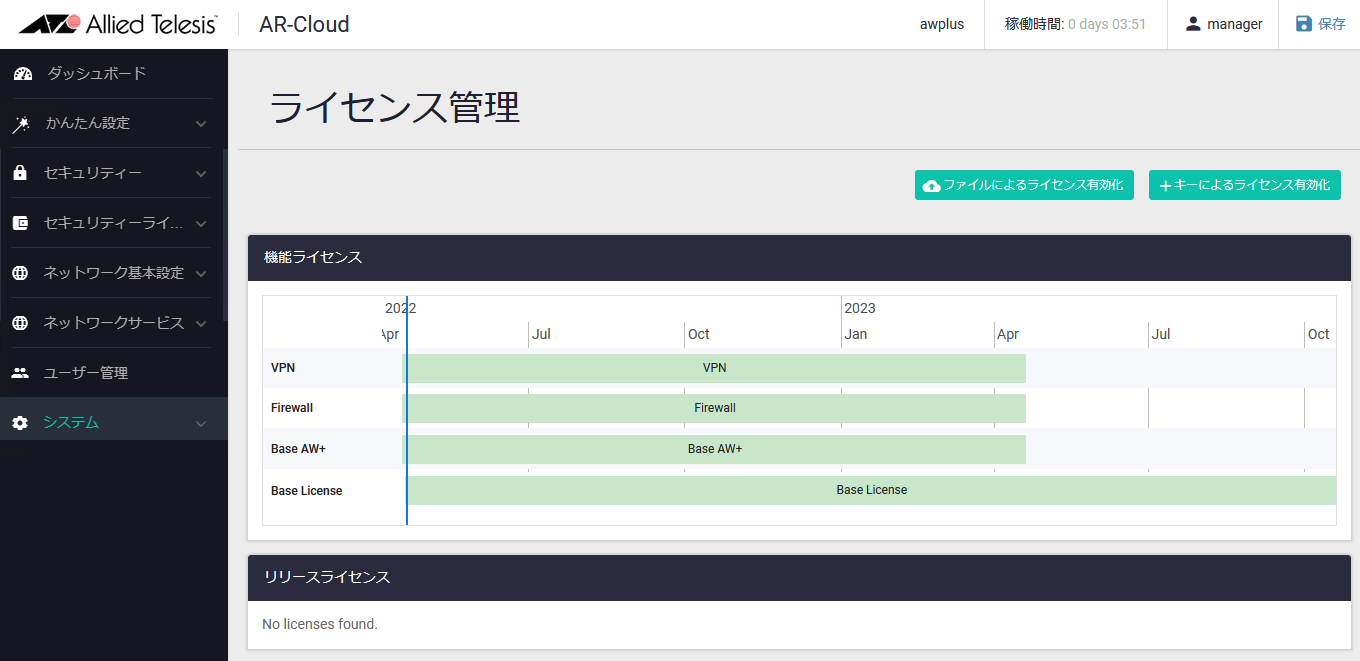Expand the ネットワーク基本設定 chevron
Viewport: 1360px width, 661px height.
pos(201,274)
